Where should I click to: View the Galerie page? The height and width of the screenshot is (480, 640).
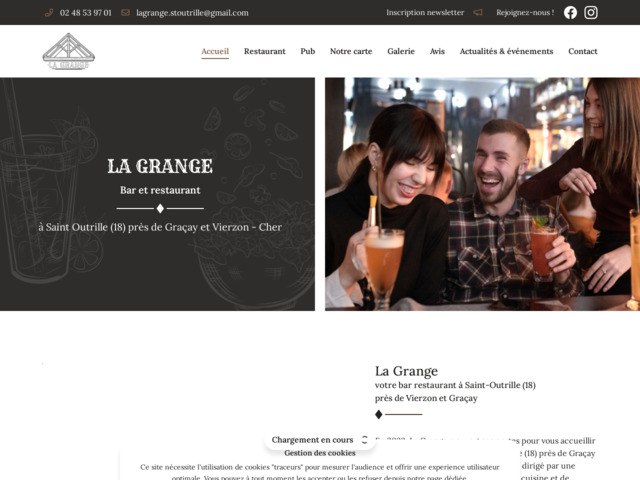pyautogui.click(x=401, y=51)
